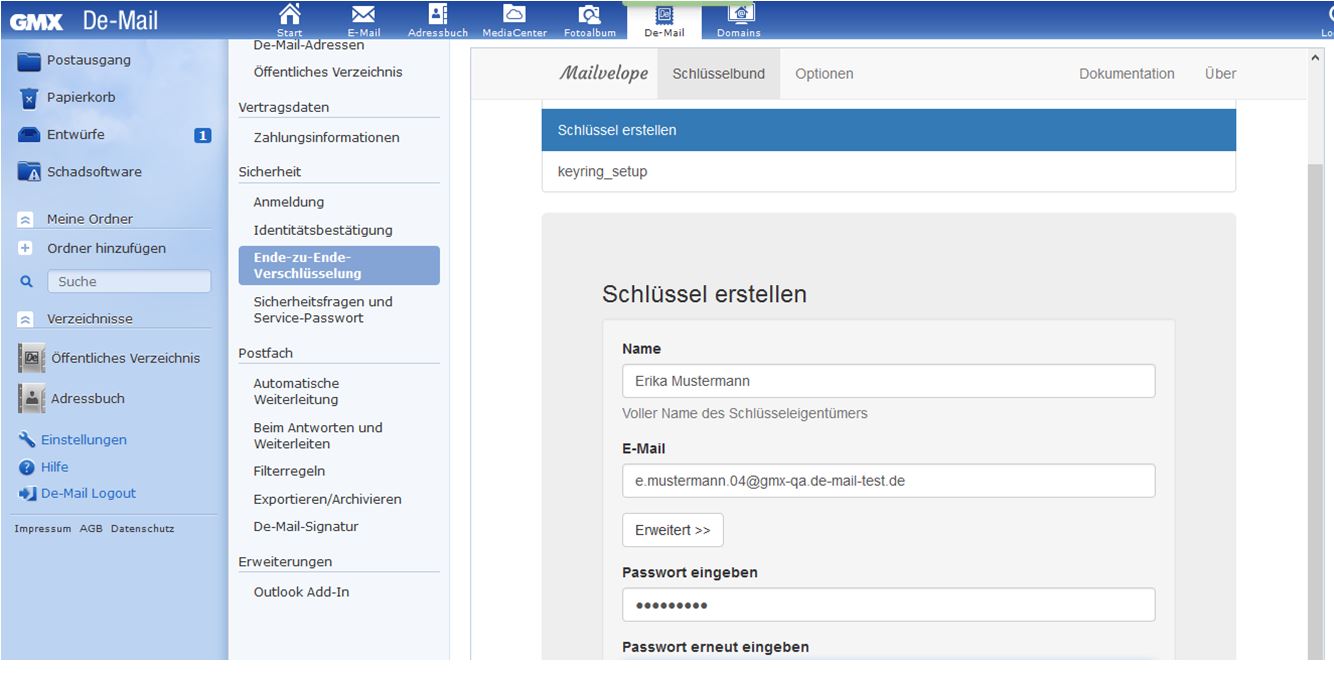Open the Start home icon
Image resolution: width=1334 pixels, height=678 pixels.
click(289, 13)
